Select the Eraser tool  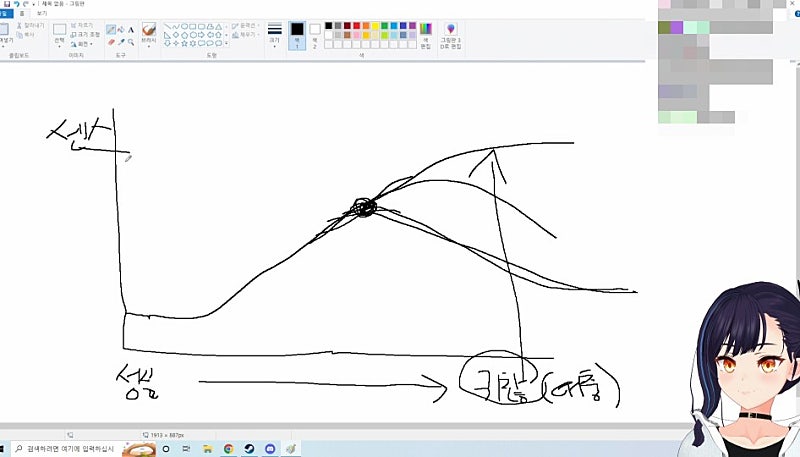110,42
